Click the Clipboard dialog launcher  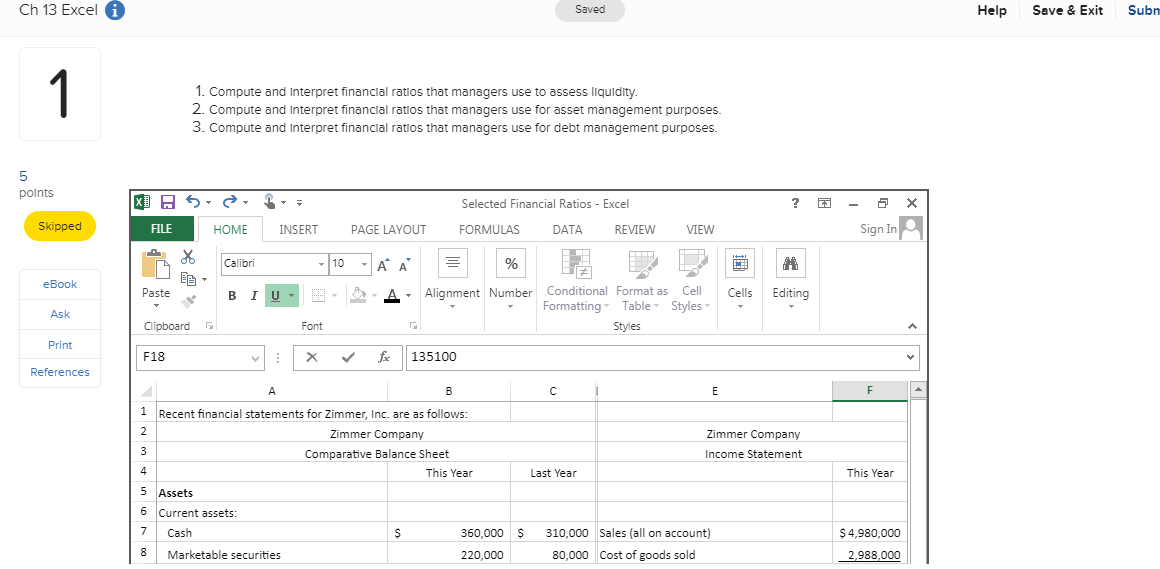(208, 326)
